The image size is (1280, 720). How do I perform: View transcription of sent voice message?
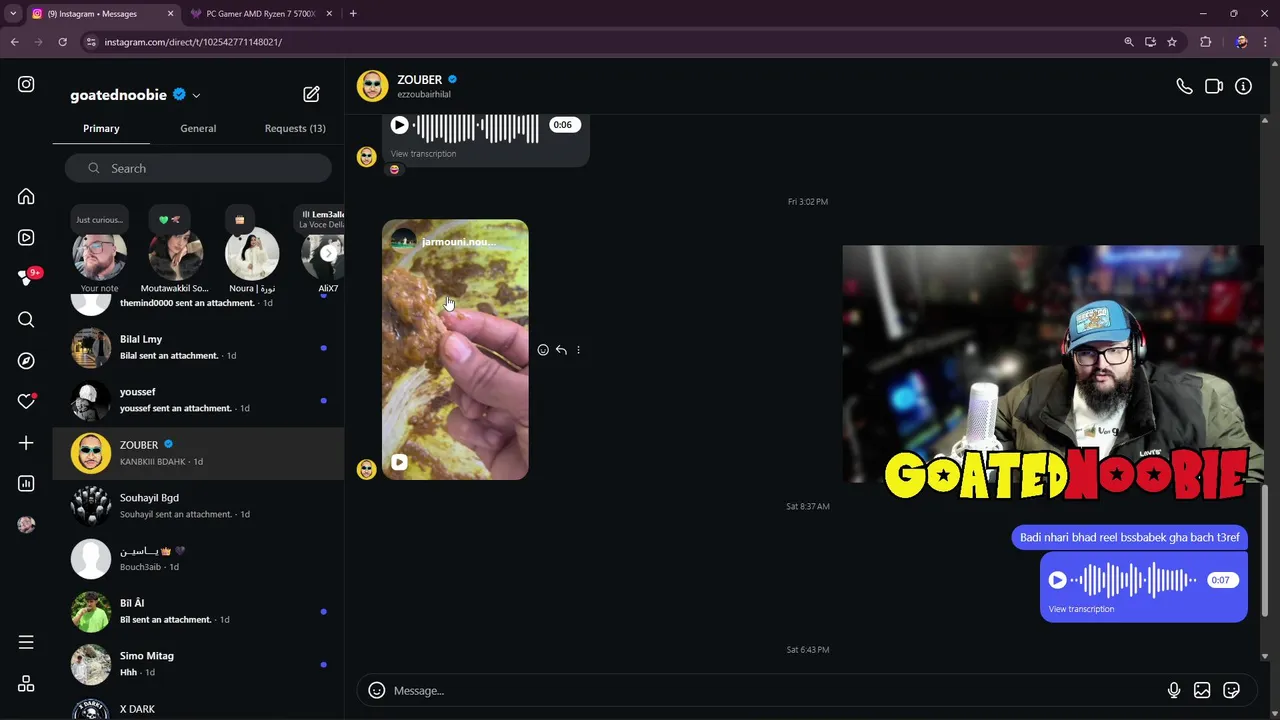(1081, 609)
